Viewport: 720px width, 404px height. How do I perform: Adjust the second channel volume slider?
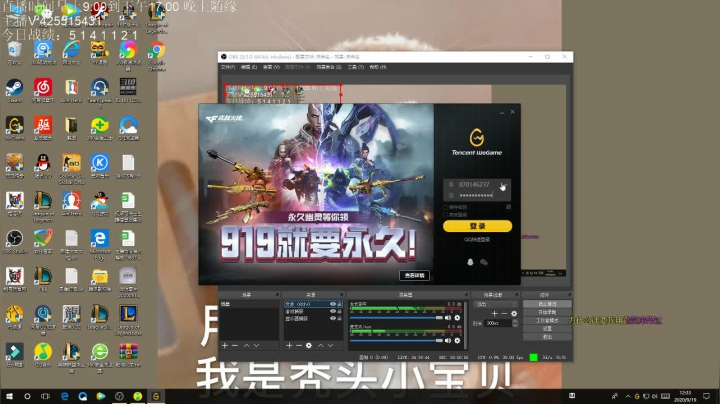click(396, 341)
